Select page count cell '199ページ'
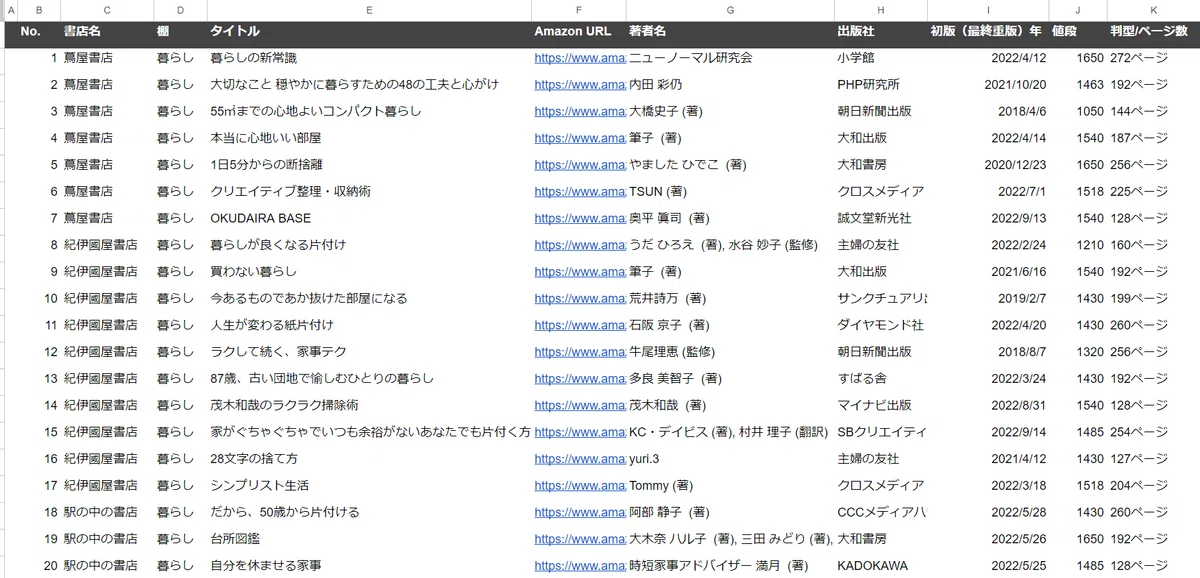Screen dimensions: 1200x578 (1153, 298)
